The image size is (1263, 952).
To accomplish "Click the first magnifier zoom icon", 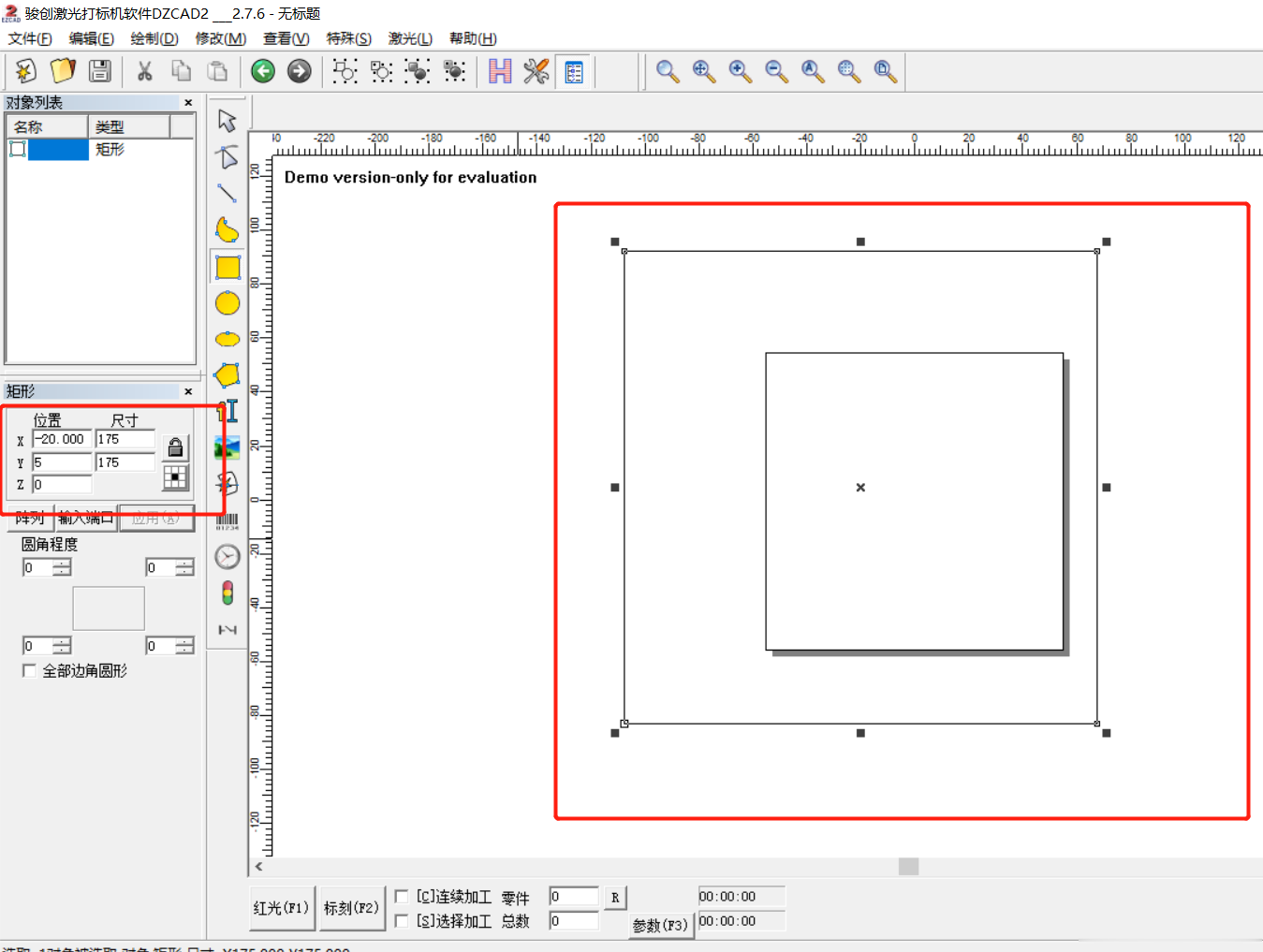I will coord(668,71).
